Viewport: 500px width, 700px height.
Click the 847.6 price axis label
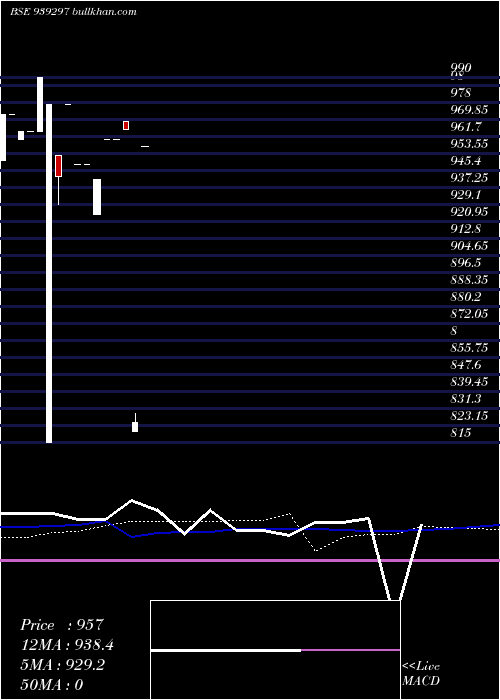pyautogui.click(x=466, y=364)
